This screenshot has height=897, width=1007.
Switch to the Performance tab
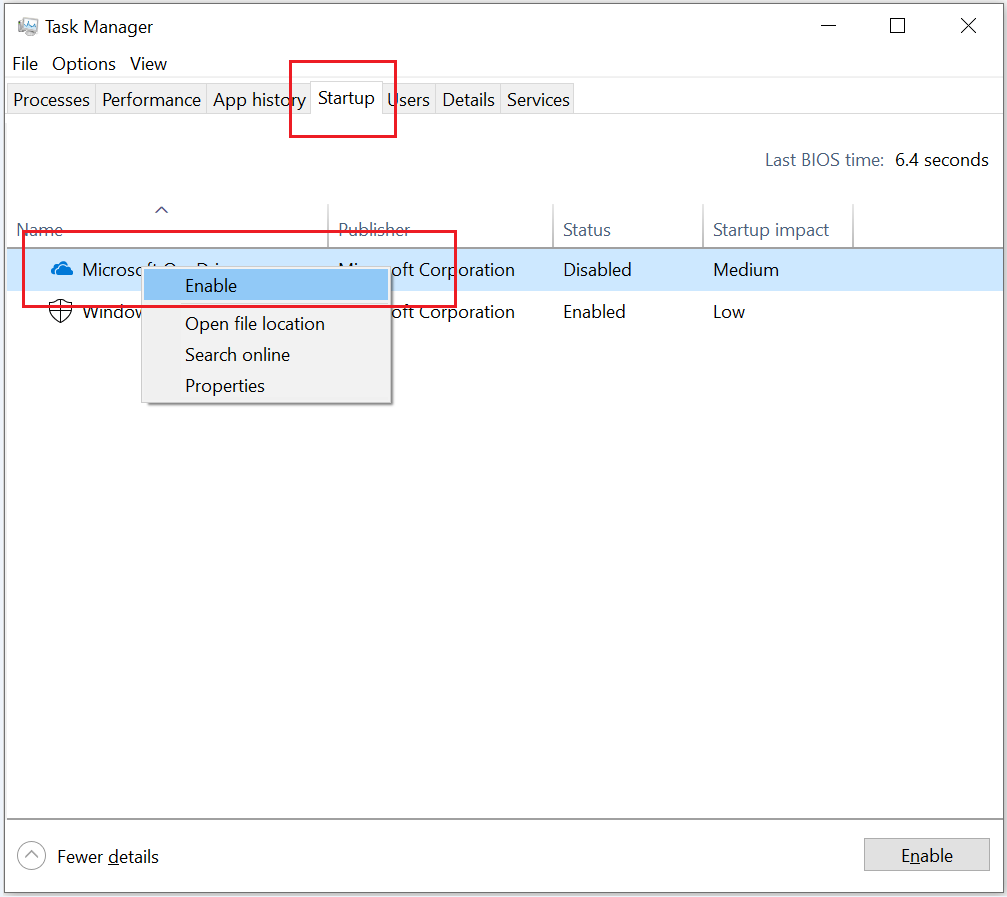[151, 100]
